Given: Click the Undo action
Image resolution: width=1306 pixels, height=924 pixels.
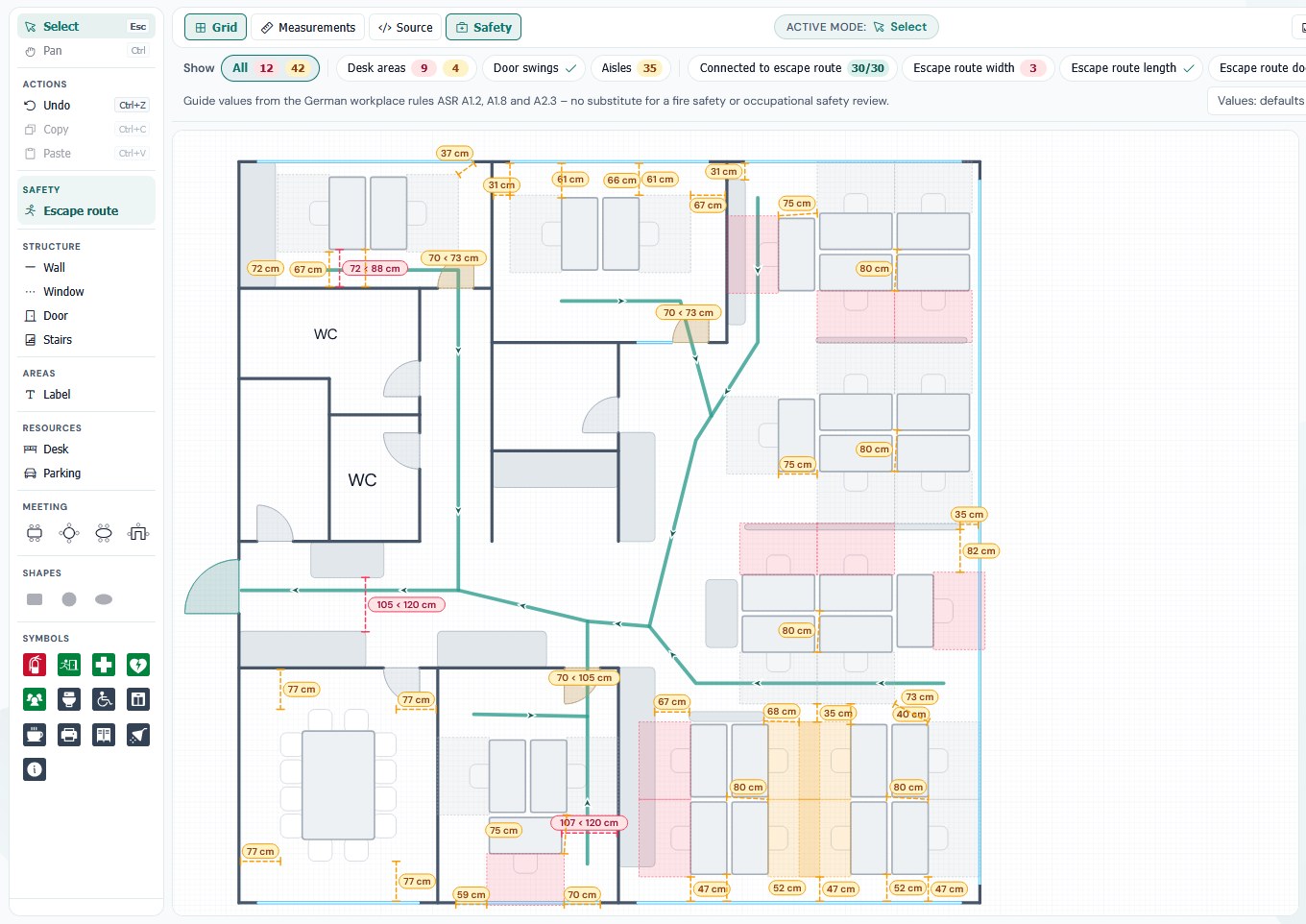Looking at the screenshot, I should 86,106.
